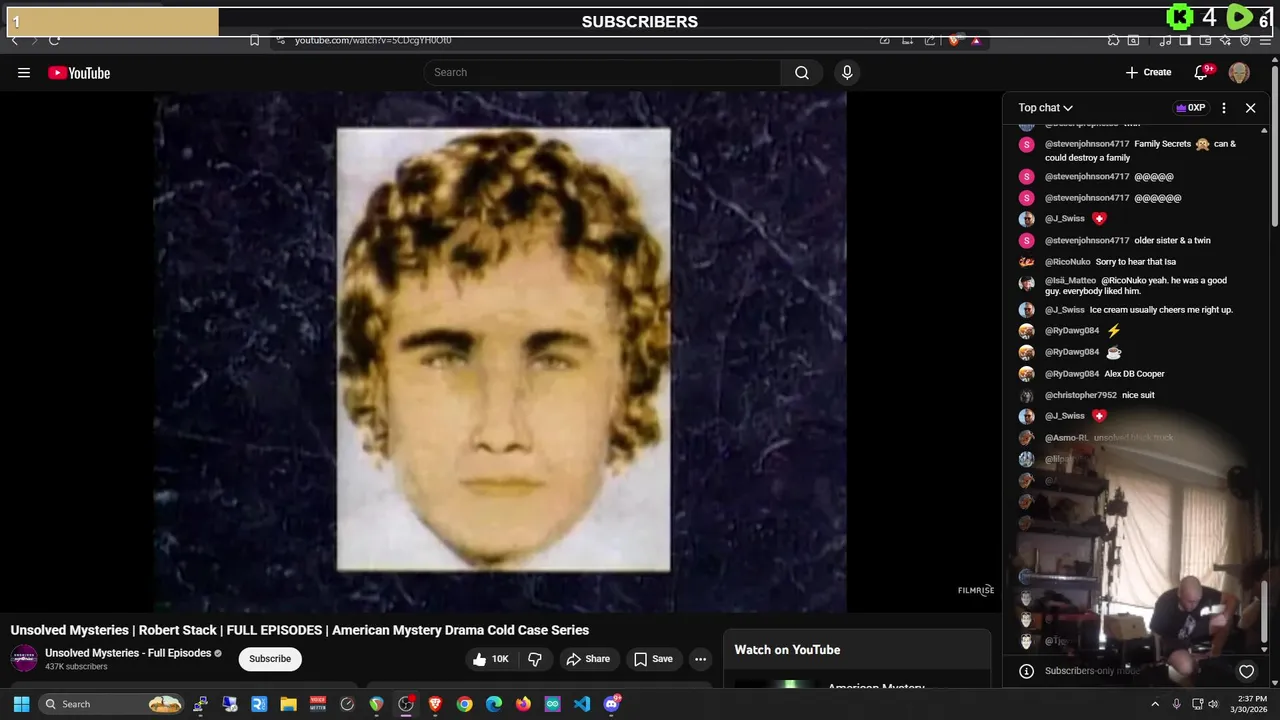Open the browser hamburger menu
Screen dimensions: 1280x720
[1264, 40]
